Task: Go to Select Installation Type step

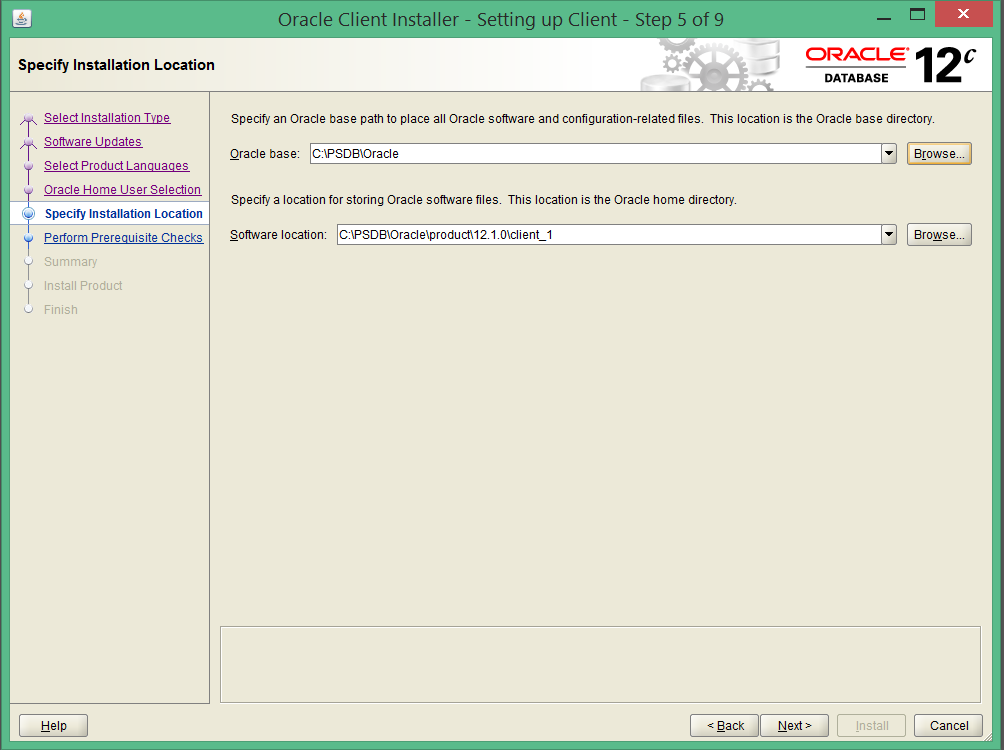Action: (x=107, y=118)
